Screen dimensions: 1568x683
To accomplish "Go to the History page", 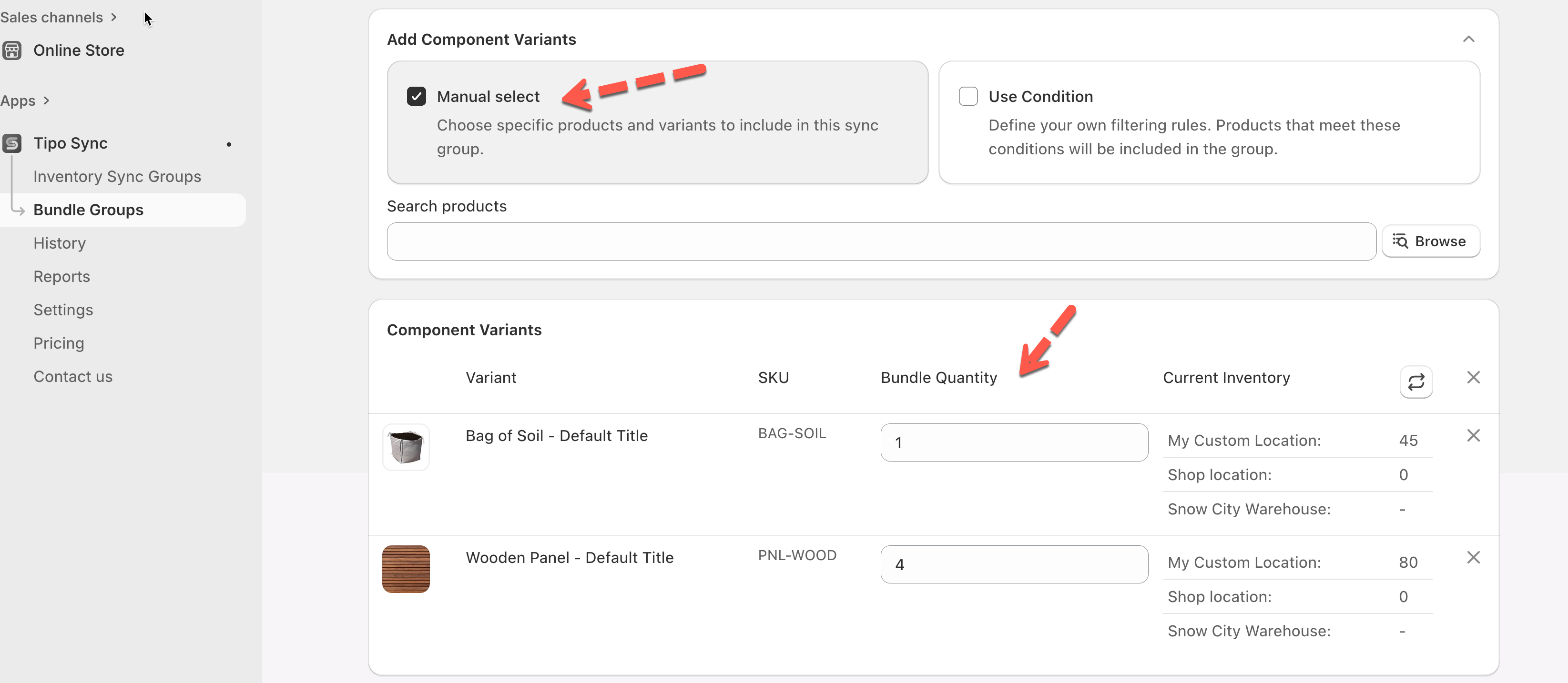I will point(60,243).
